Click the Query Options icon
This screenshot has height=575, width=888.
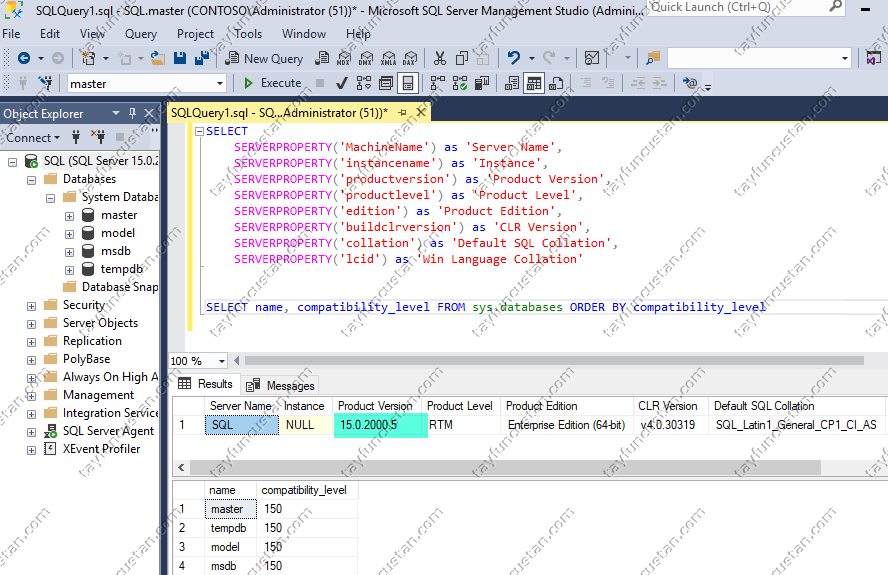[386, 83]
